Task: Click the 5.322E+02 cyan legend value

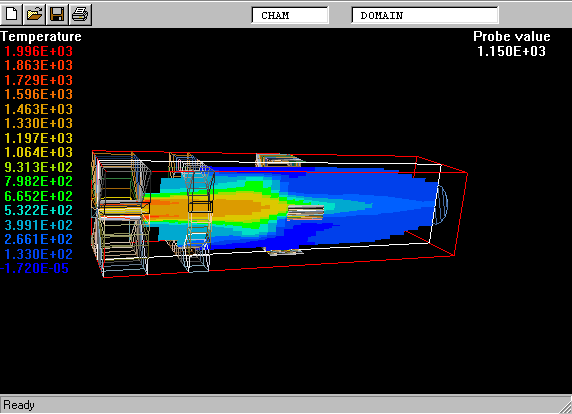Action: [x=38, y=210]
